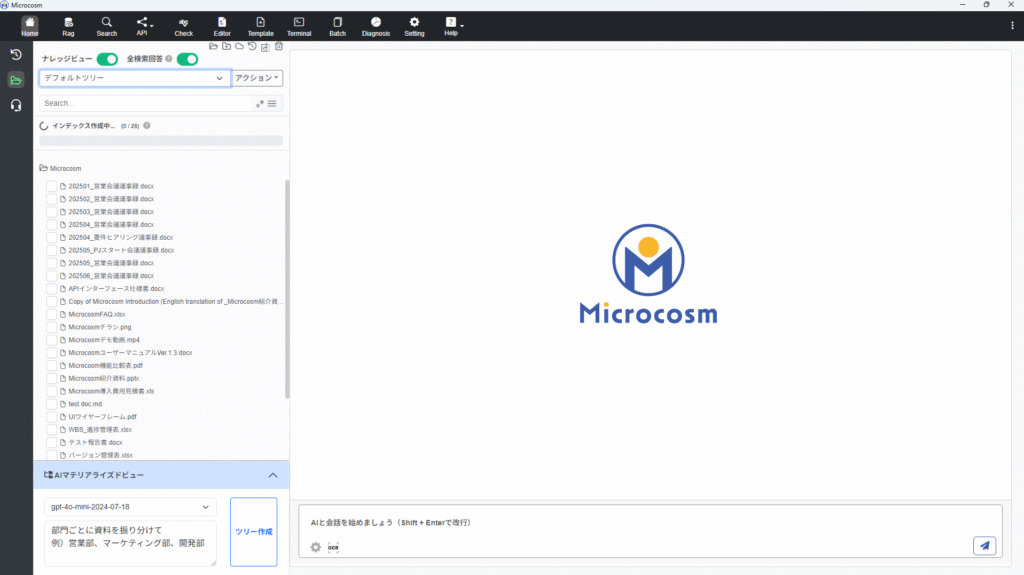The width and height of the screenshot is (1024, 575).
Task: Send message with paper plane icon
Action: 984,545
